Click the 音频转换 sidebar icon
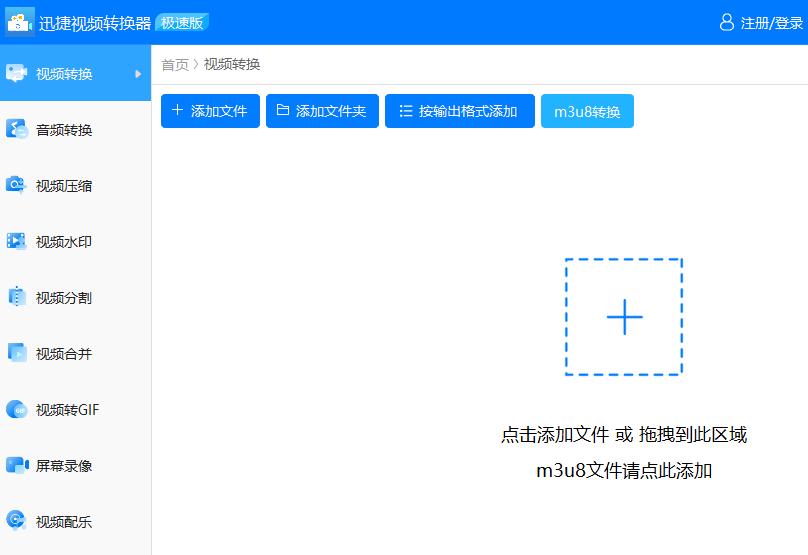The width and height of the screenshot is (808, 555). point(16,129)
